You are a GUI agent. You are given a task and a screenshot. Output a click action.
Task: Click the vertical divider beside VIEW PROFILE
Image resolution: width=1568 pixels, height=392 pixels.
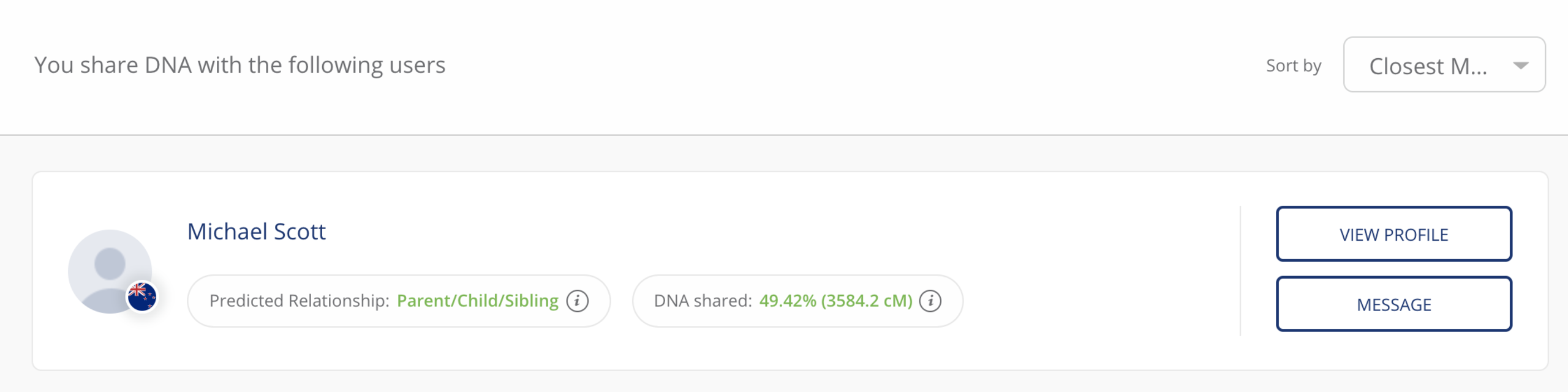[x=1240, y=271]
